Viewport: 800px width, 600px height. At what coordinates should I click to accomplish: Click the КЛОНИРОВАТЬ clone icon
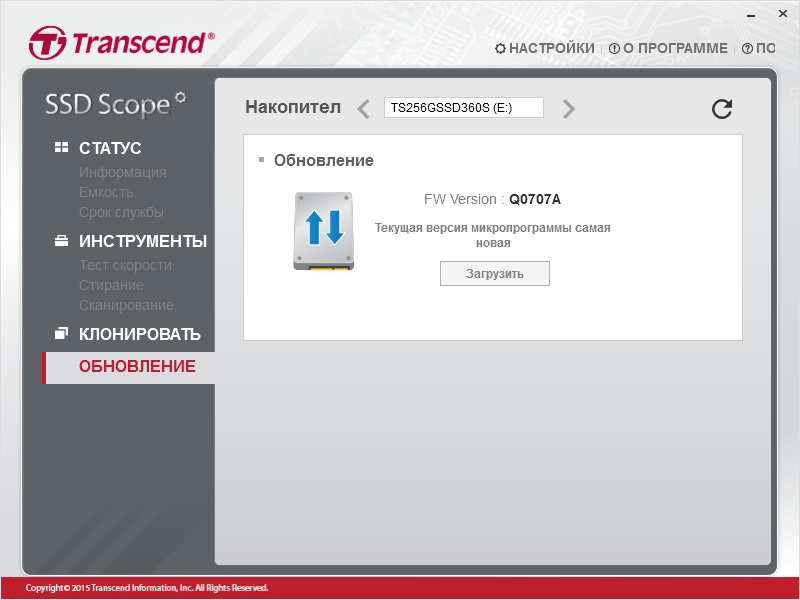pos(61,333)
